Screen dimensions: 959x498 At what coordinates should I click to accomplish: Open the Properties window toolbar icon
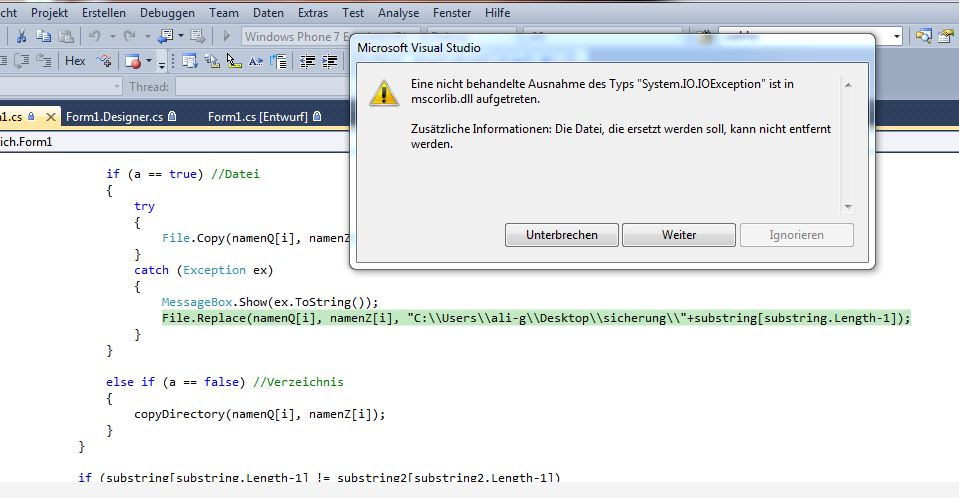tap(947, 37)
